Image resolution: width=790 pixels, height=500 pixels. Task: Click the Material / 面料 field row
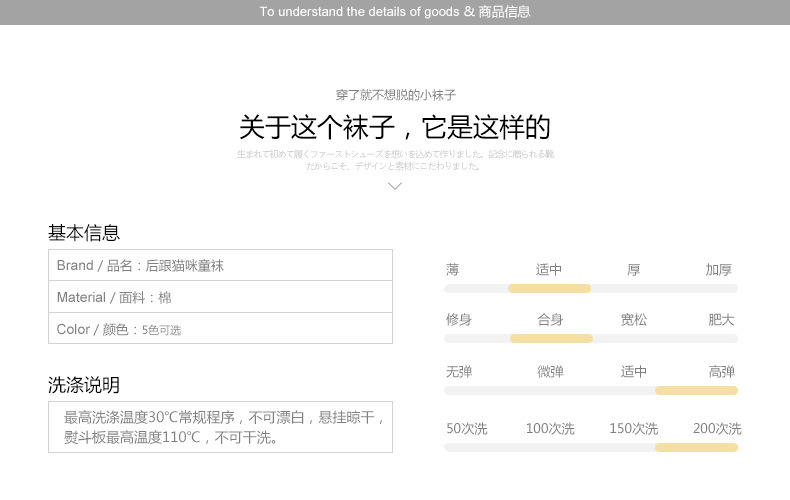coord(220,297)
